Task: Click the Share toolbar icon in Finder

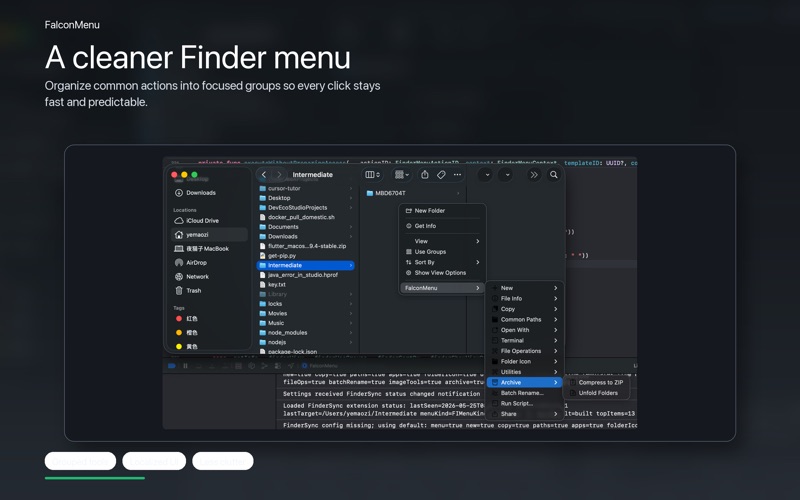Action: (x=424, y=174)
